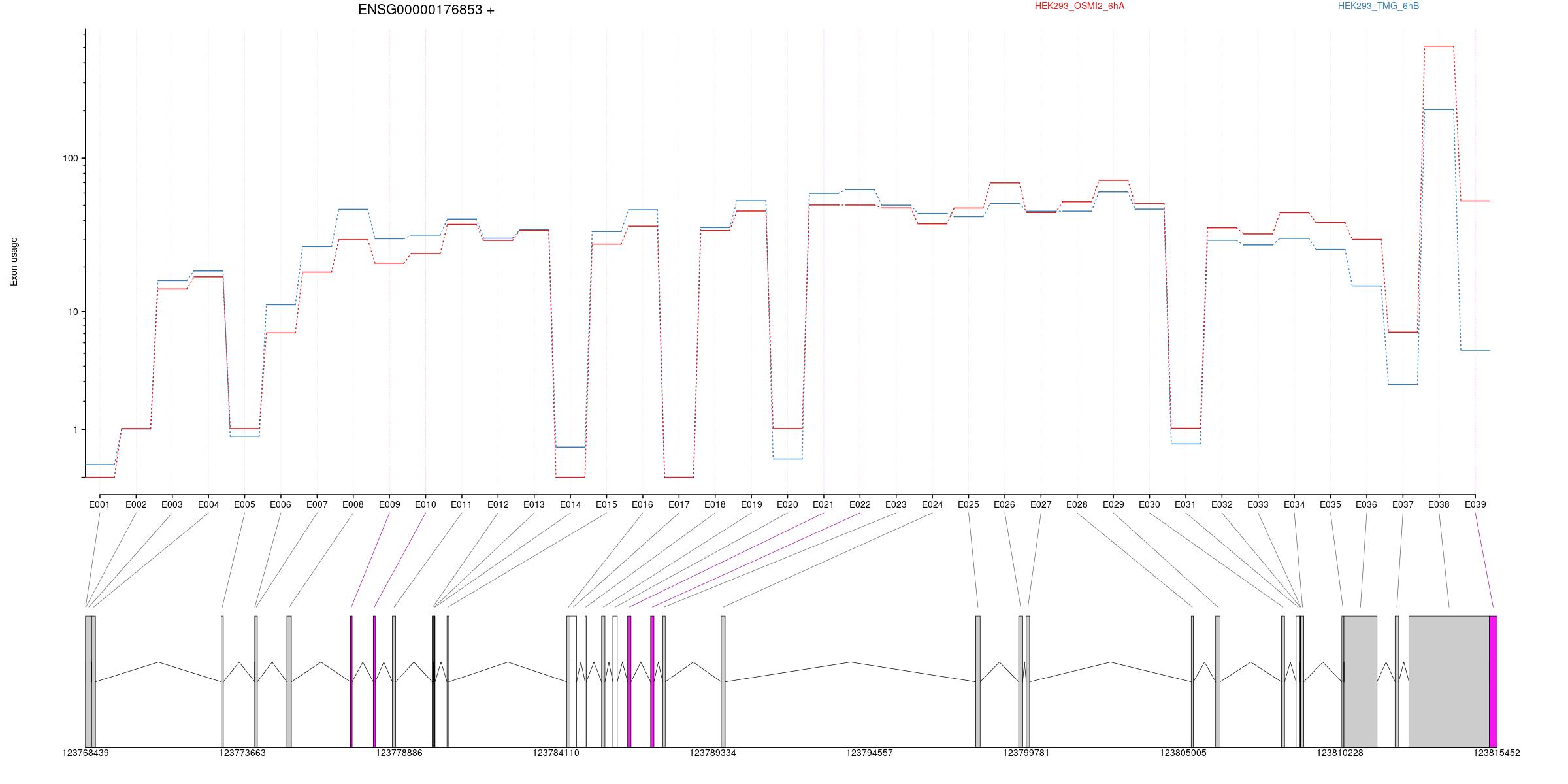
Task: Click genomic coordinate 123815452
Action: [1497, 753]
